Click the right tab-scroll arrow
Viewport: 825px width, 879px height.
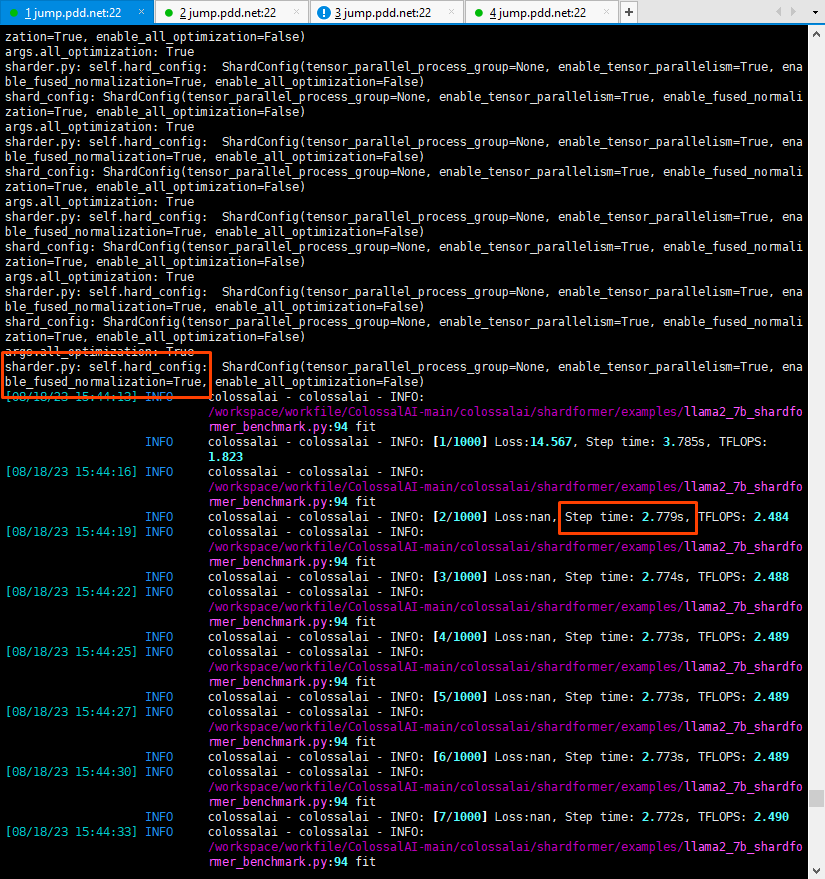click(x=793, y=11)
